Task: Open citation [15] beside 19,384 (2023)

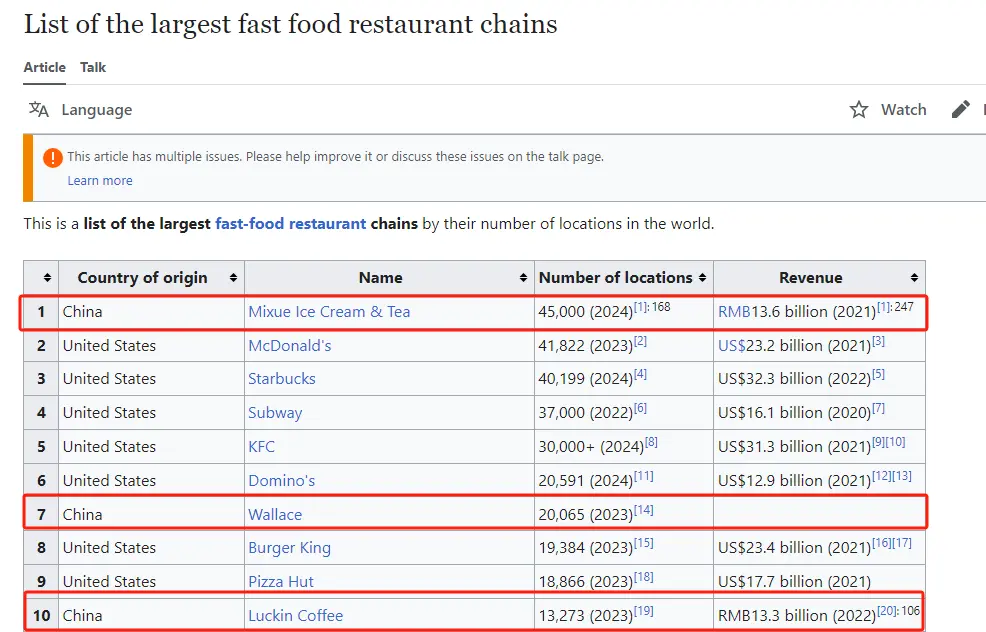Action: [x=643, y=543]
